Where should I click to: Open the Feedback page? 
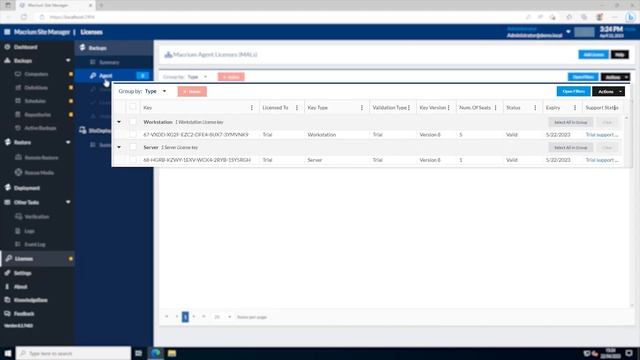point(24,313)
